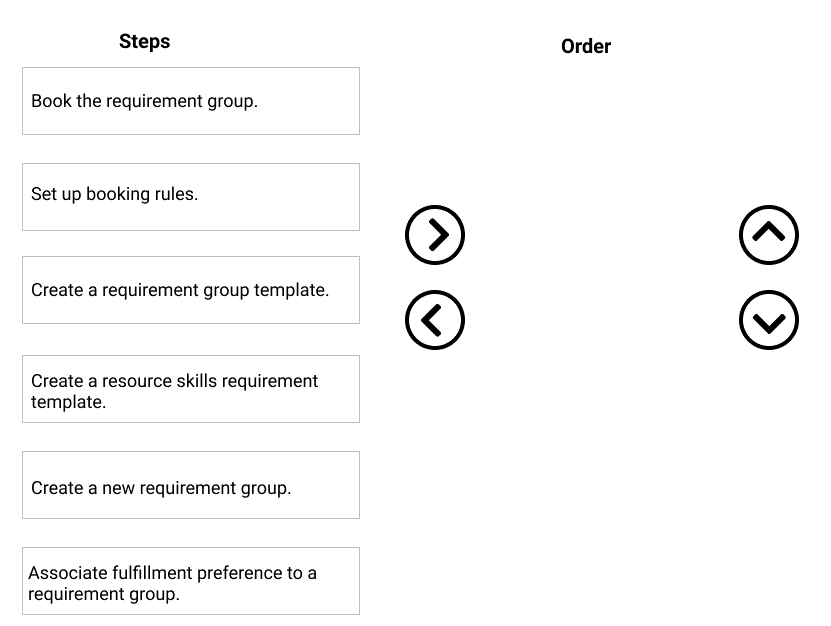Highlight the booking rules setup box
831x626 pixels.
[x=190, y=196]
